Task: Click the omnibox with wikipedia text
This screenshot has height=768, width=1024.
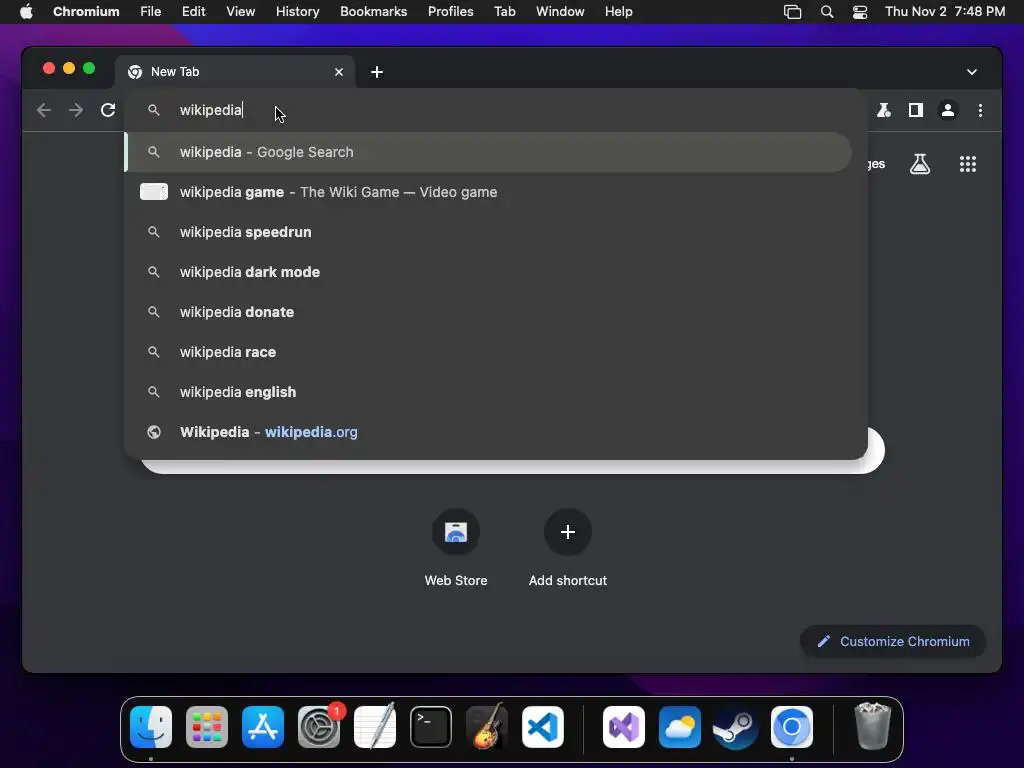Action: point(496,110)
